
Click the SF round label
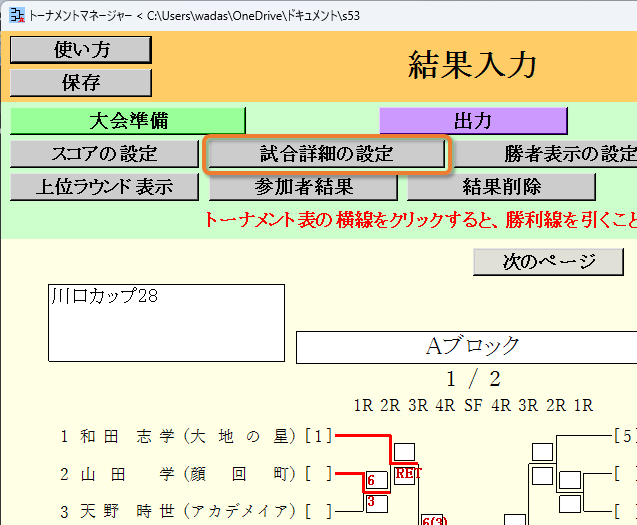473,405
